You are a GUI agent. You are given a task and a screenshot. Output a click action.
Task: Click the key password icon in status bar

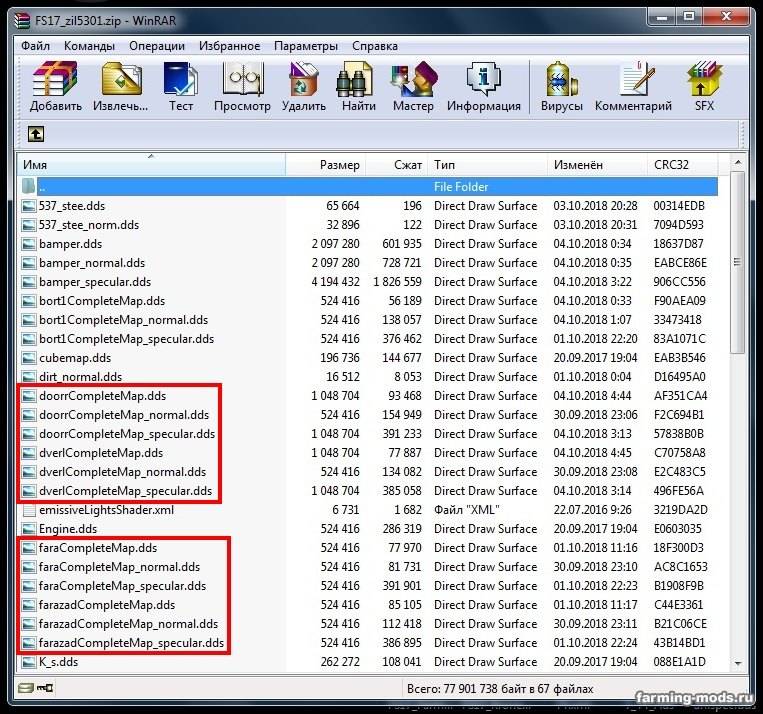[45, 688]
